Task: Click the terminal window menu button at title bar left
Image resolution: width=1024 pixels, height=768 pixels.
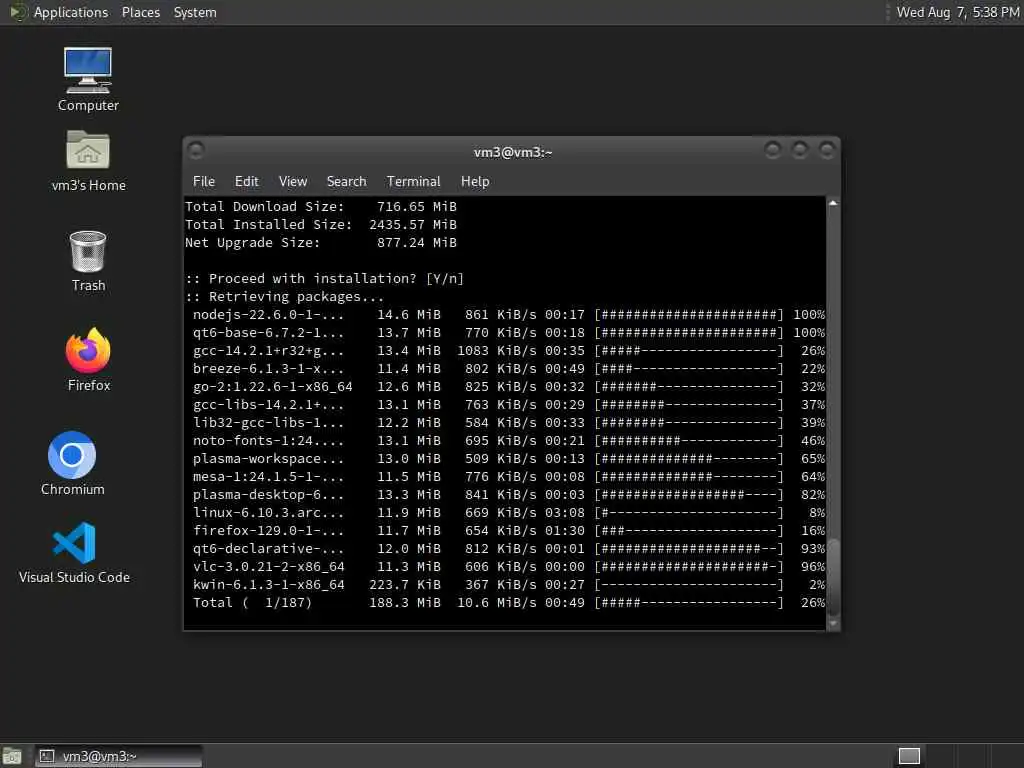Action: click(196, 151)
